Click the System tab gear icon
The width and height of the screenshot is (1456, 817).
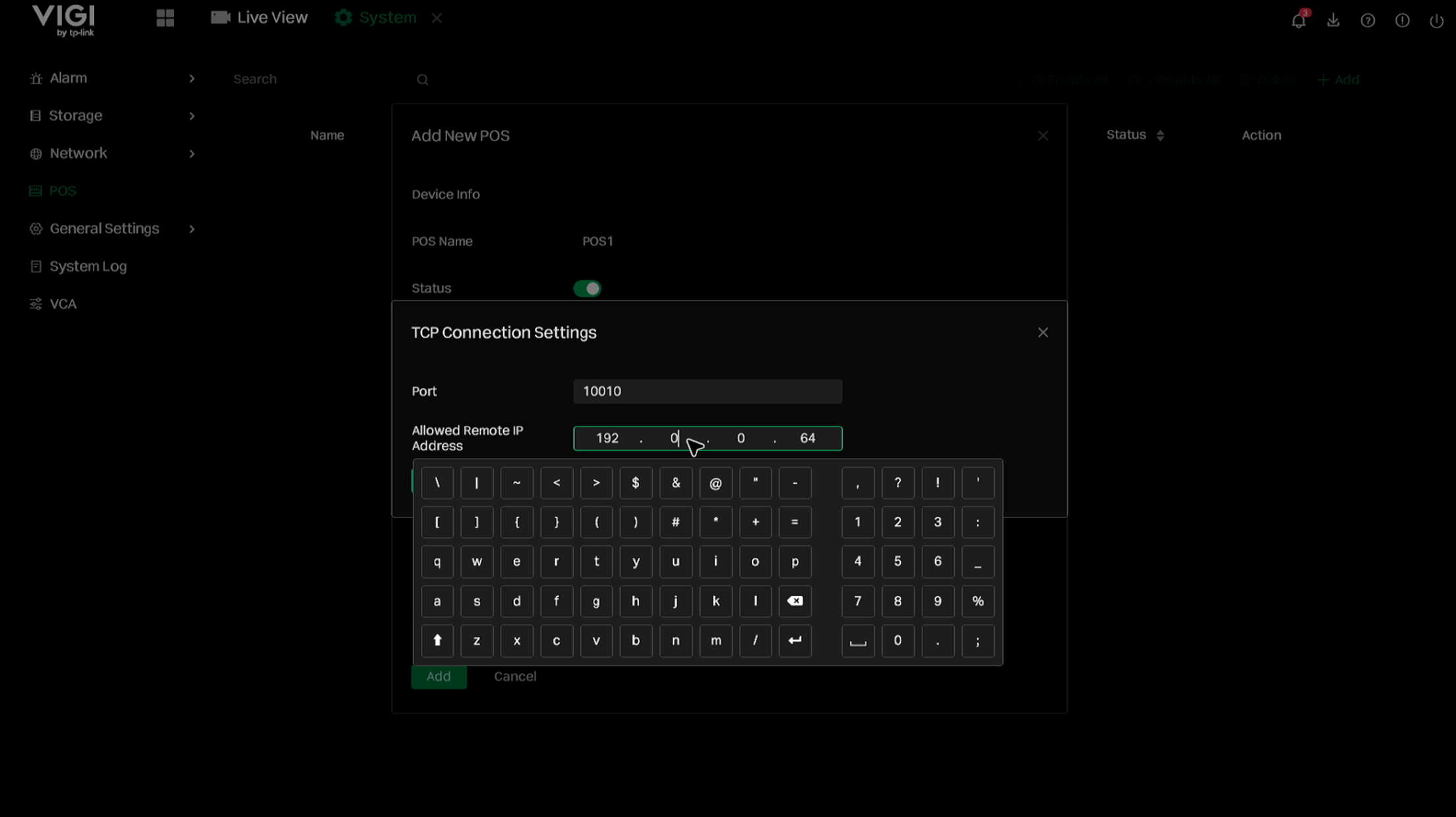click(x=343, y=18)
